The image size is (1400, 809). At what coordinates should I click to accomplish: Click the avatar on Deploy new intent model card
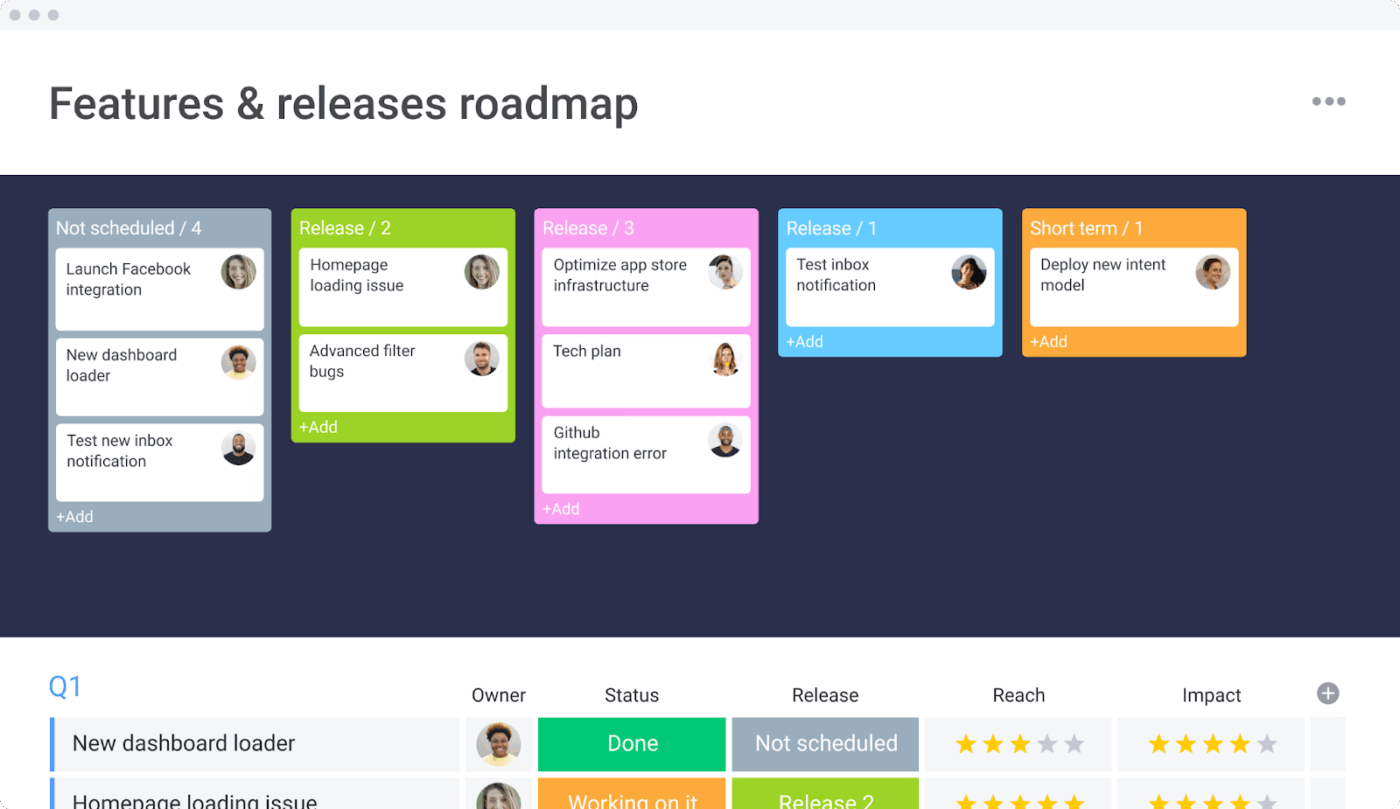1212,271
